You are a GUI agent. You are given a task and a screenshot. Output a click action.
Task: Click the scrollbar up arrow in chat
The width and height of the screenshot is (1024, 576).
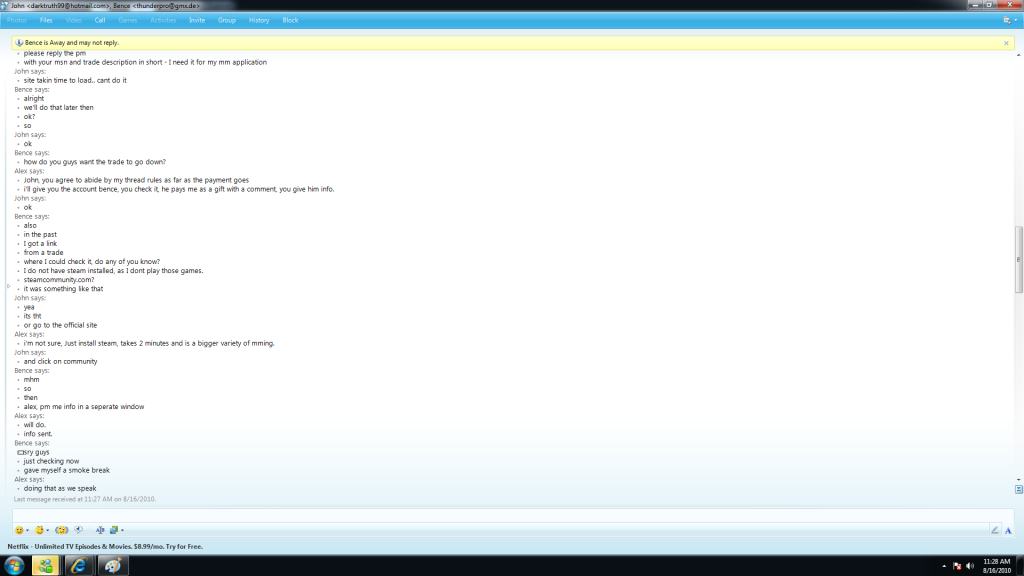[1019, 55]
